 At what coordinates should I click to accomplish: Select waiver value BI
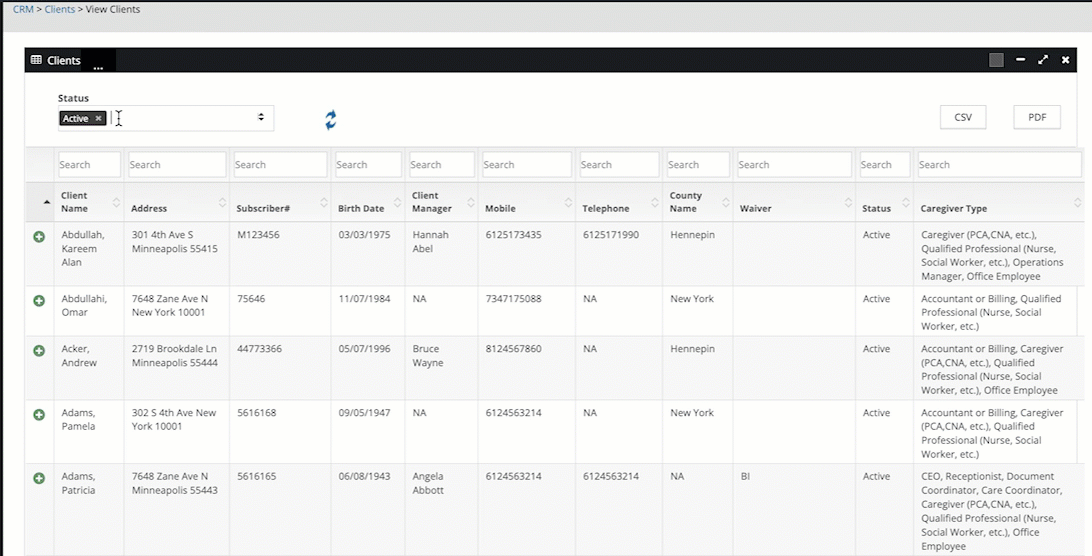[x=745, y=477]
